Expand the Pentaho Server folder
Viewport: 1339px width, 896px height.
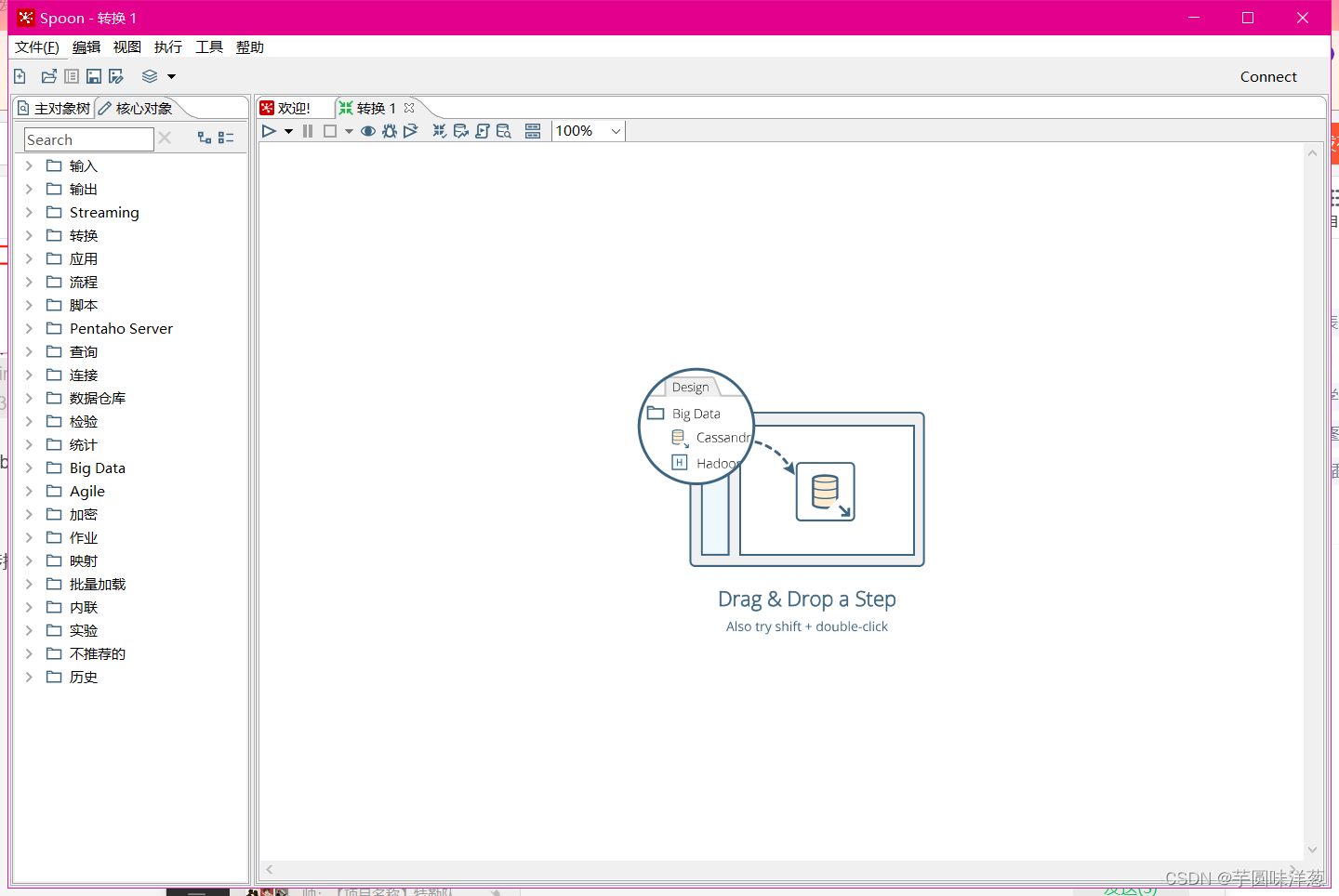coord(29,328)
